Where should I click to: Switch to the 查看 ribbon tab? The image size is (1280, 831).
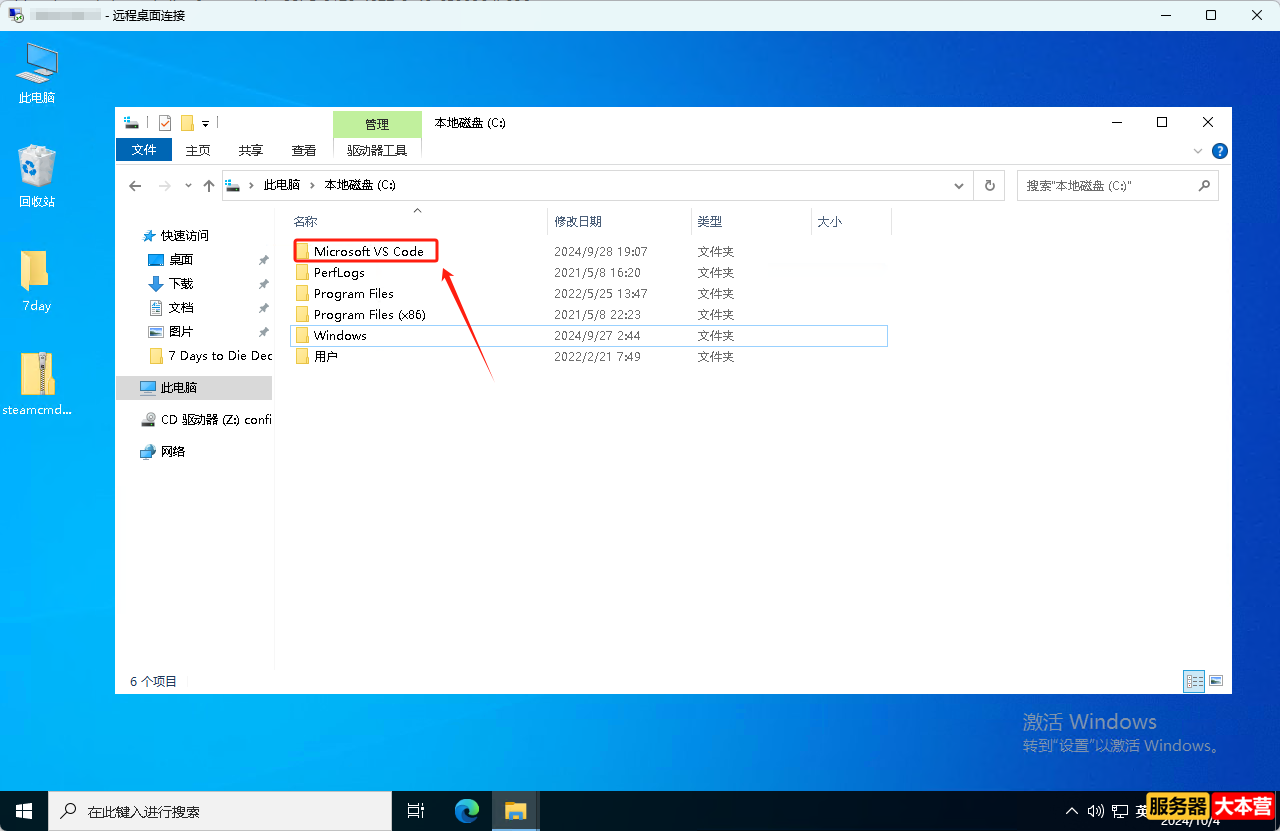(304, 150)
